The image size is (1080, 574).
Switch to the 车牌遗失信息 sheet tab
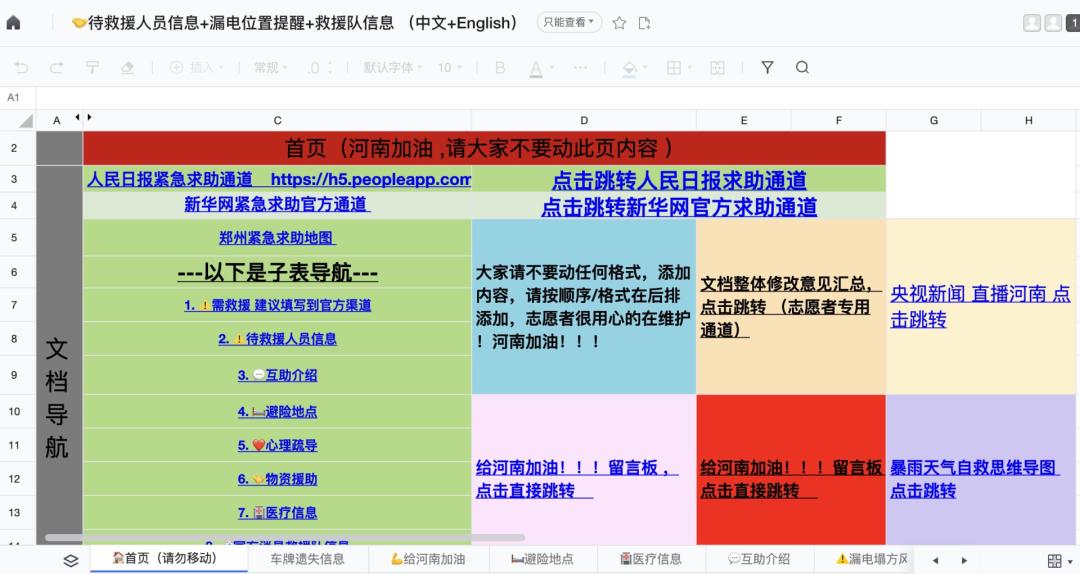coord(307,559)
